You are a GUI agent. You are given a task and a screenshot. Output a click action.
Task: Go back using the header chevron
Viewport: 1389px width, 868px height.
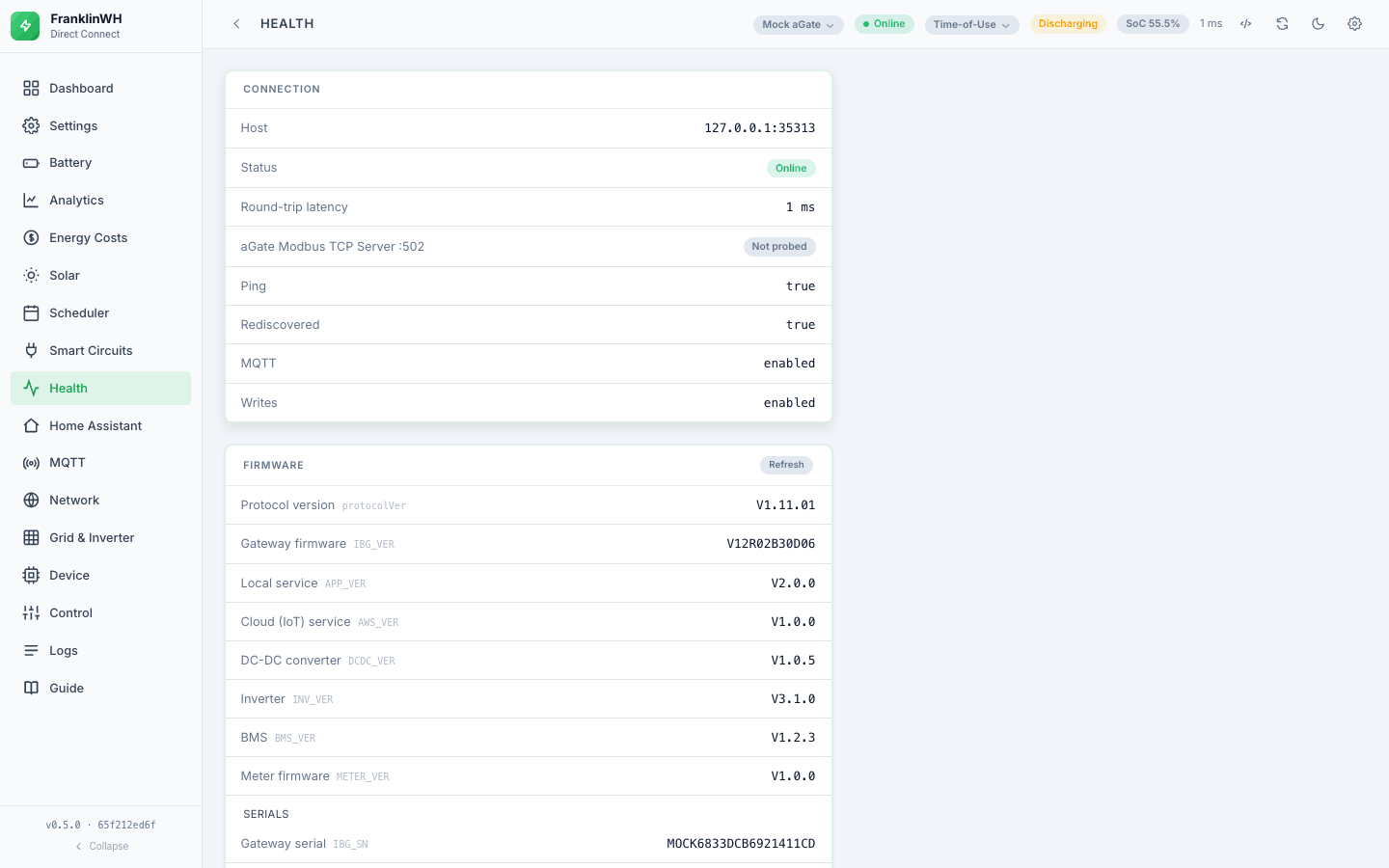pos(236,24)
